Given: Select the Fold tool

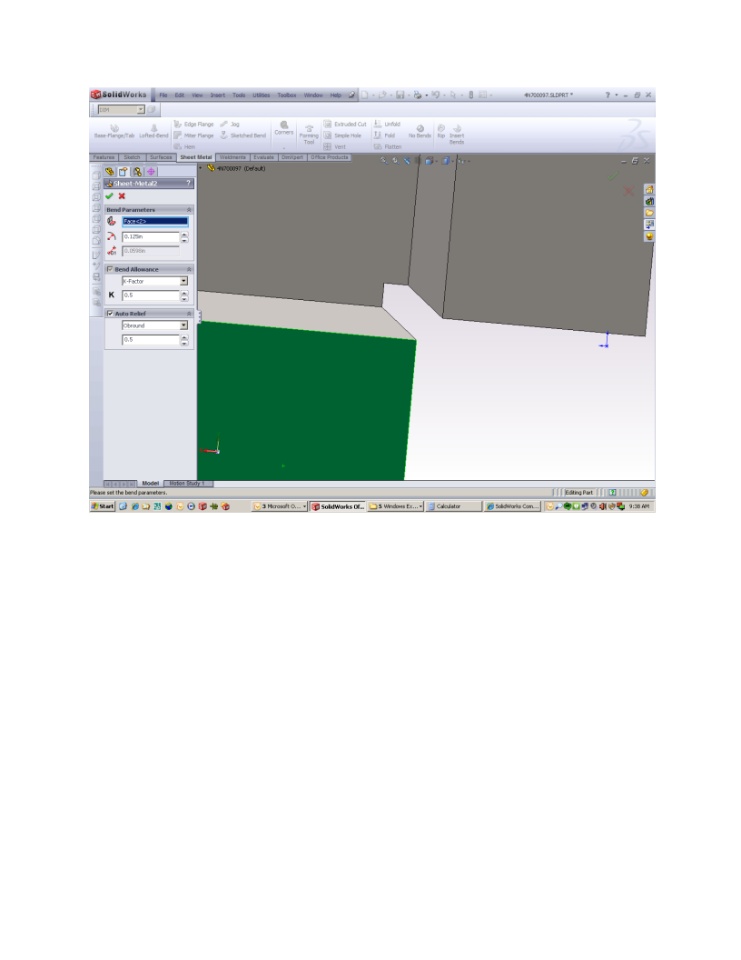Looking at the screenshot, I should tap(385, 135).
